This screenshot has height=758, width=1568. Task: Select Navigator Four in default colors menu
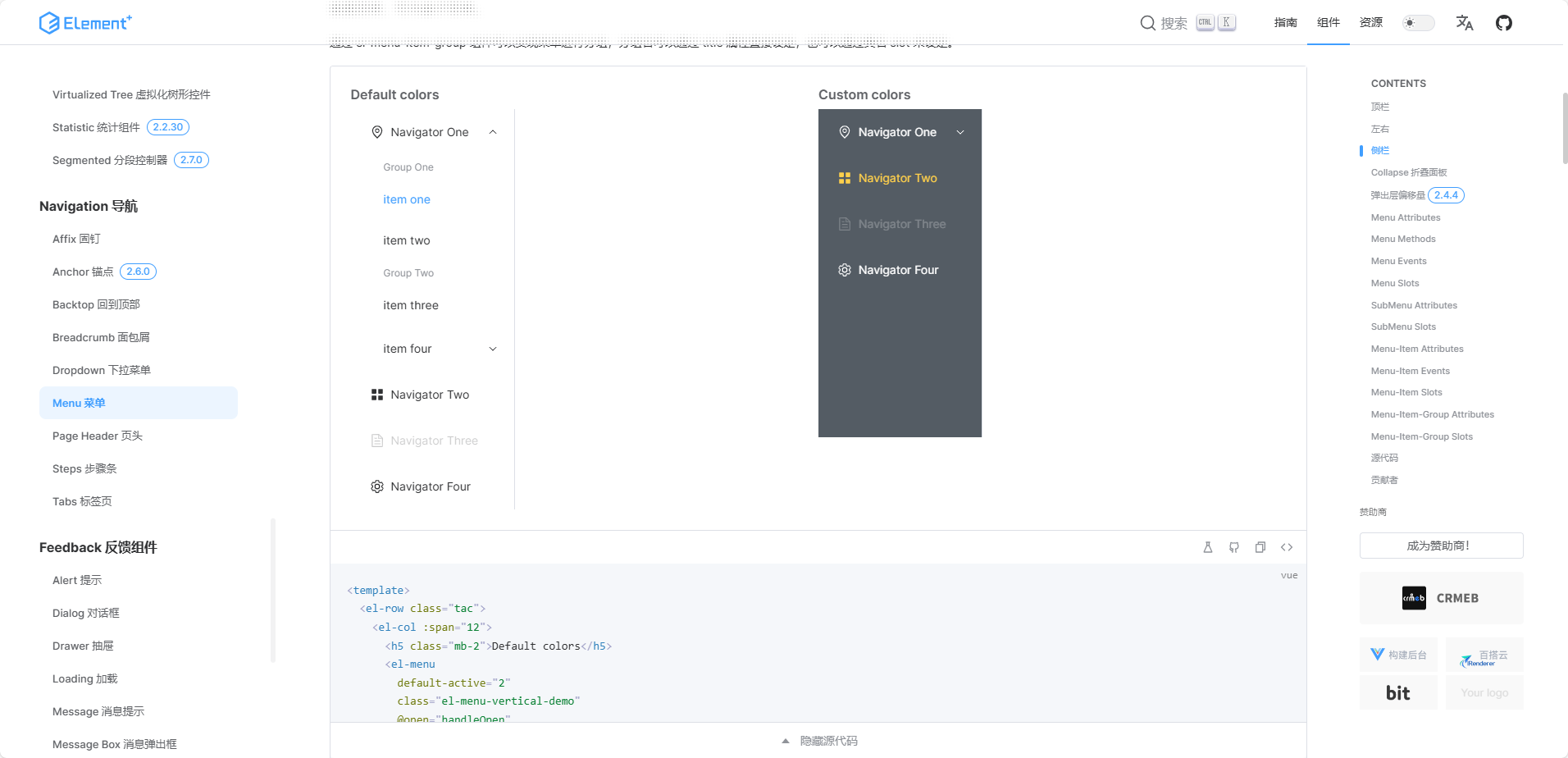[x=431, y=486]
